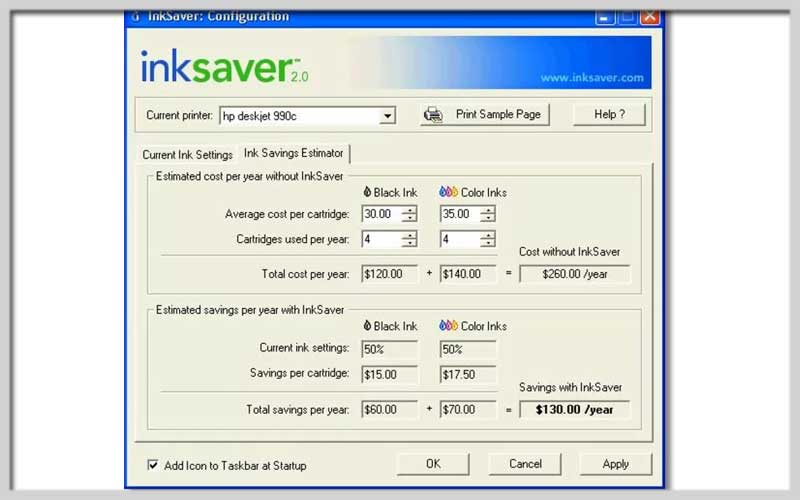Viewport: 800px width, 500px height.
Task: Click the color ink drops icon in cost section
Action: [448, 192]
